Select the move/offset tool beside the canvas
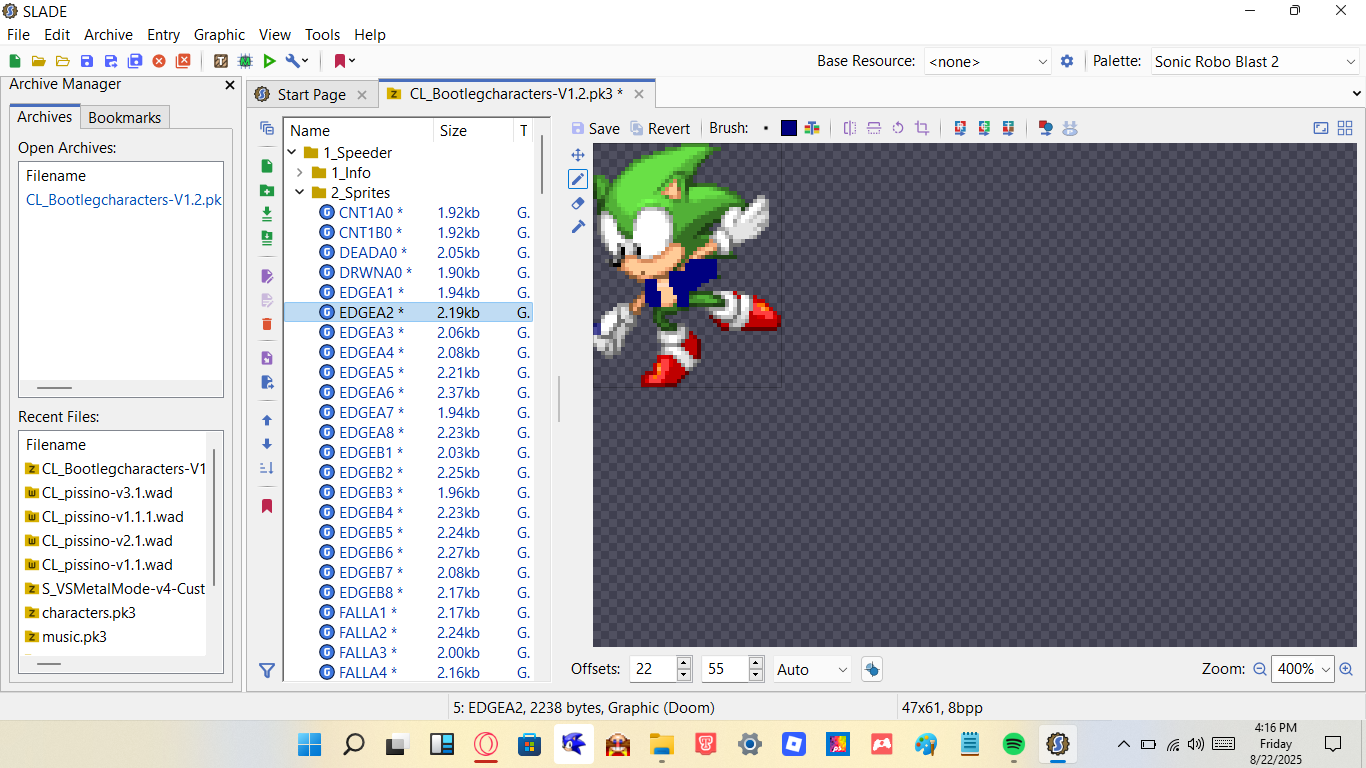 [578, 155]
